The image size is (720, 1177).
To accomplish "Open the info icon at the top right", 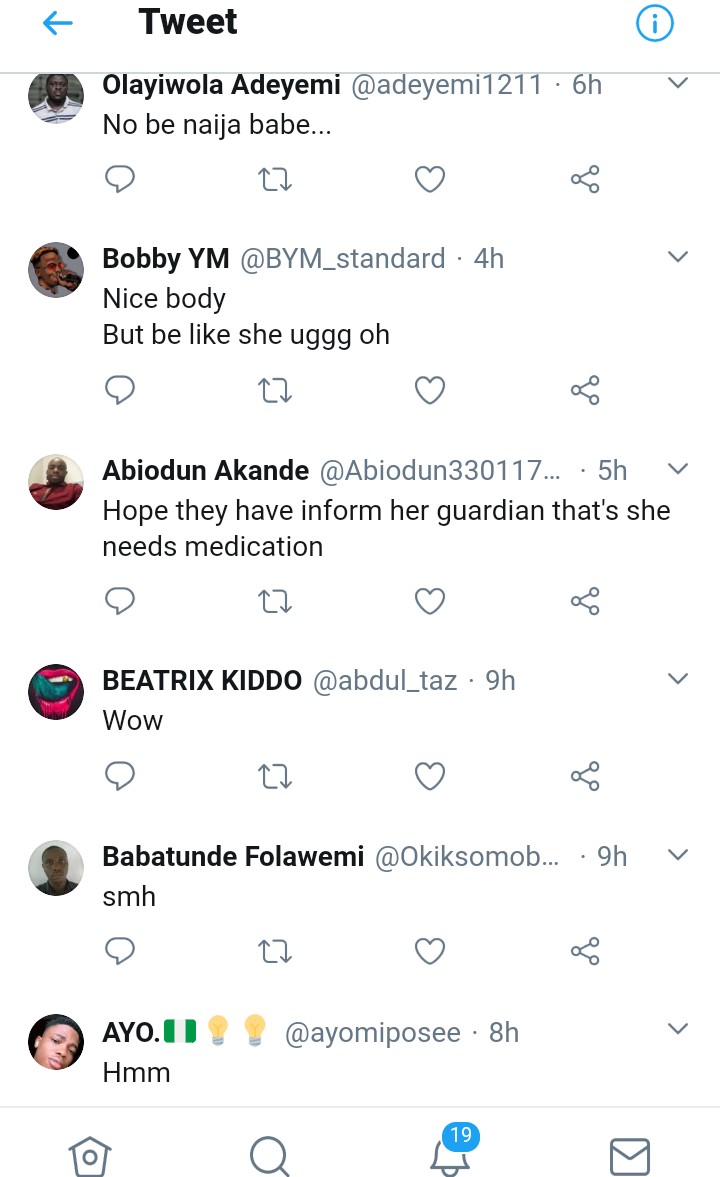I will [x=655, y=24].
